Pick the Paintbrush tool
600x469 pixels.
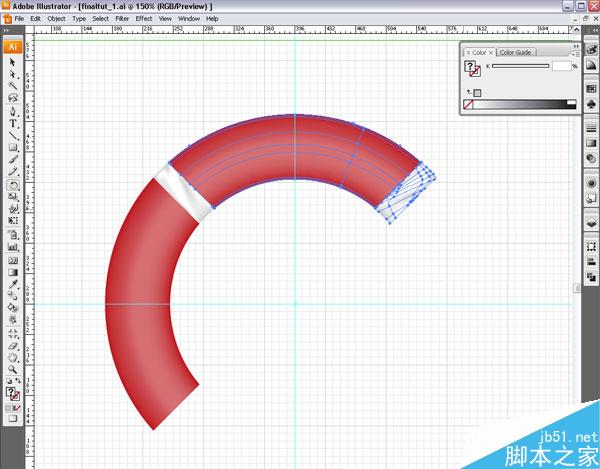pos(13,160)
